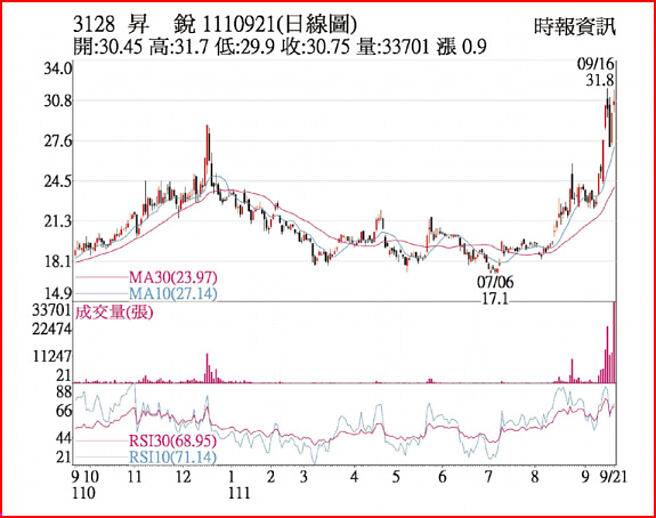Screen dimensions: 656x518
Task: Click the chart title '3128 昇銳 1110921(日線圖)'
Action: 215,25
